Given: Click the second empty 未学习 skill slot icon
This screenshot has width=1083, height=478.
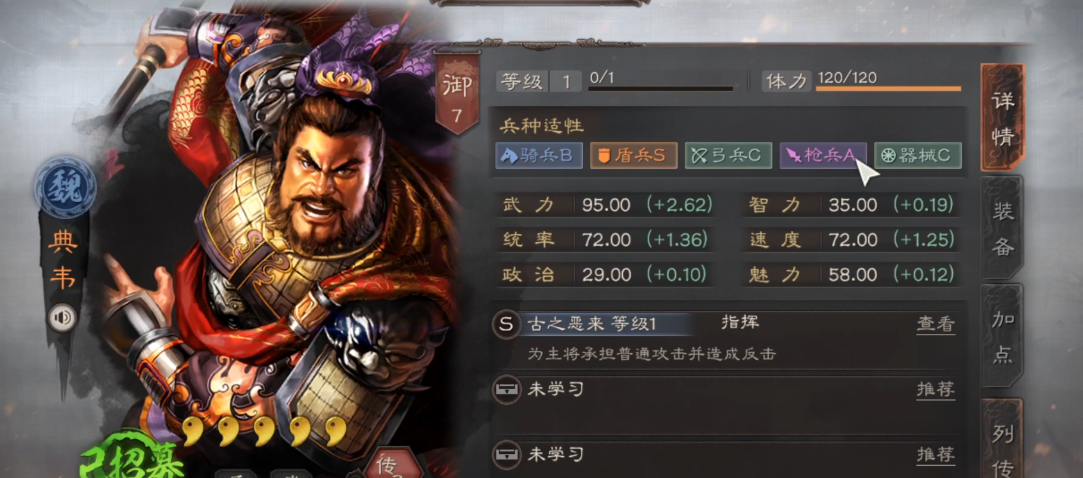Looking at the screenshot, I should click(x=506, y=455).
